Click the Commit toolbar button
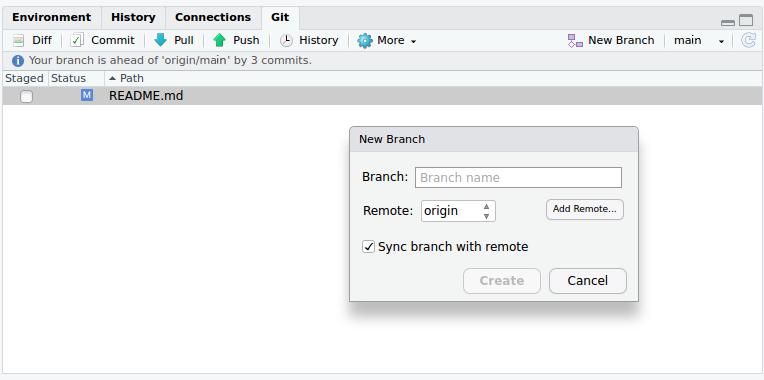Viewport: 764px width, 380px height. point(102,40)
